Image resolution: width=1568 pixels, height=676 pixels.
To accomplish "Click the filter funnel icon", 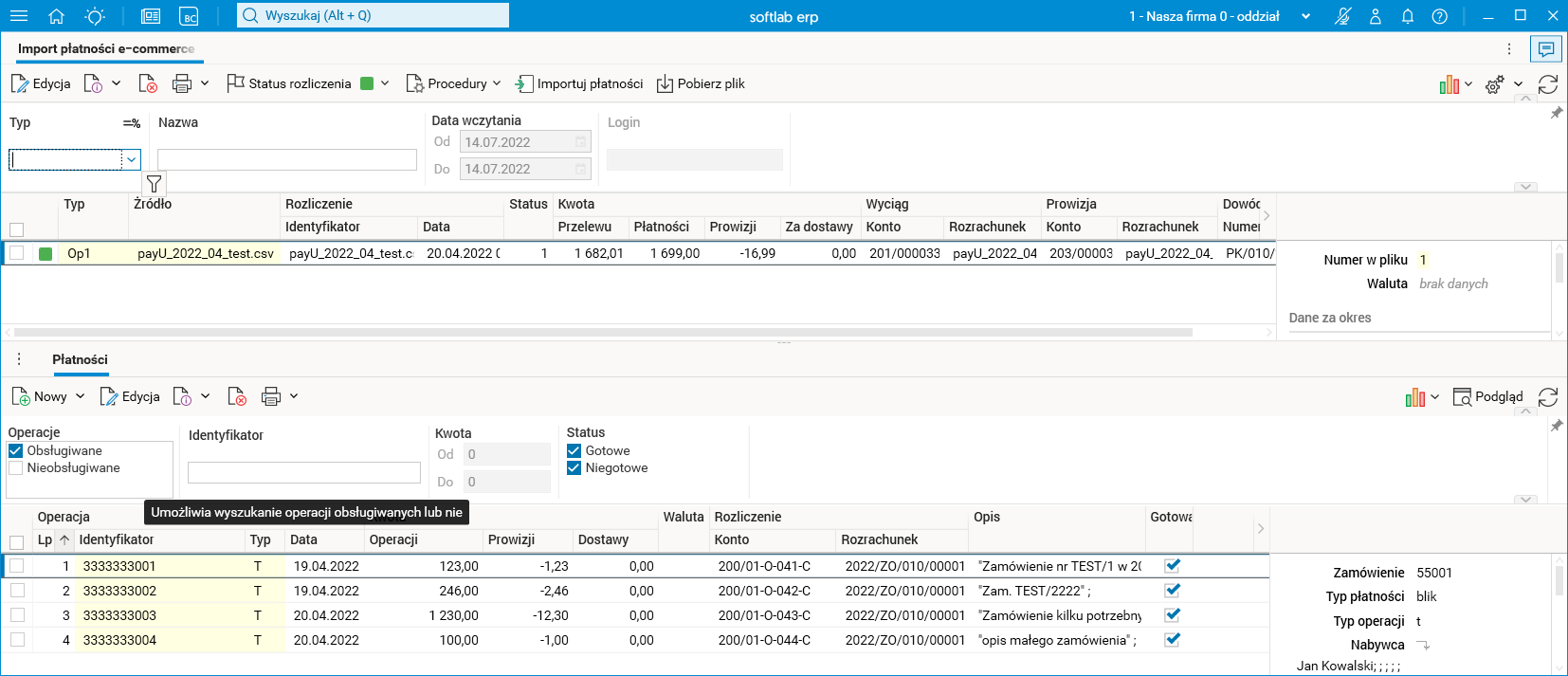I will [154, 184].
